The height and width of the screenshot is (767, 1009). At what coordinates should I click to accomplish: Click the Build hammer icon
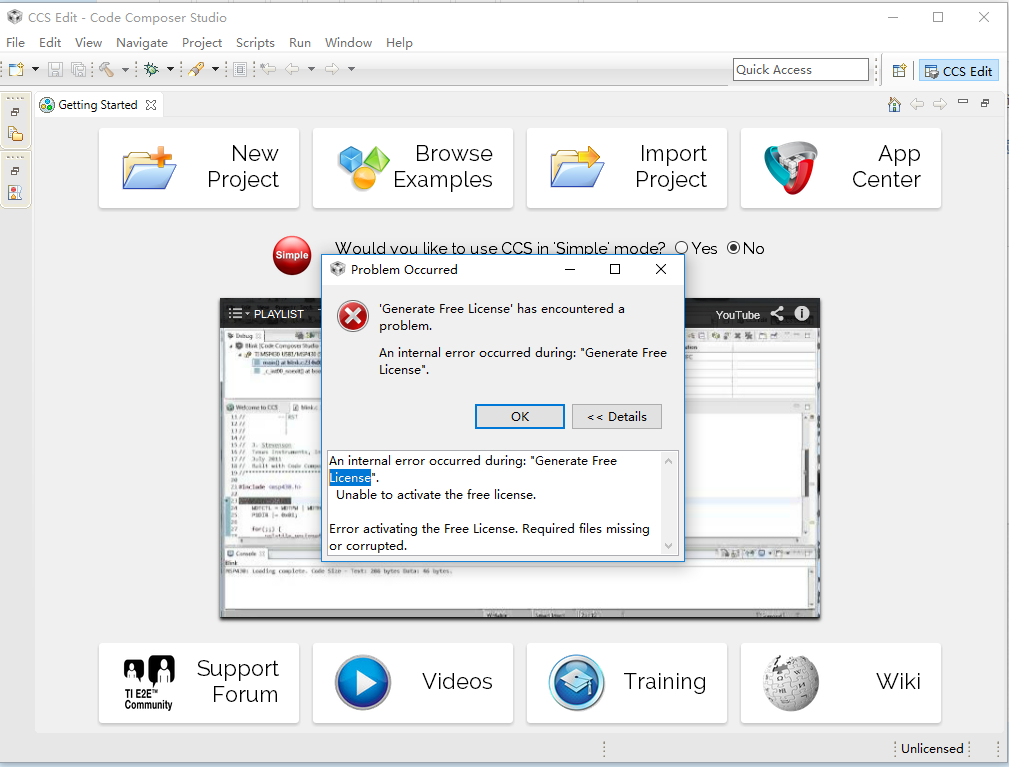tap(106, 69)
